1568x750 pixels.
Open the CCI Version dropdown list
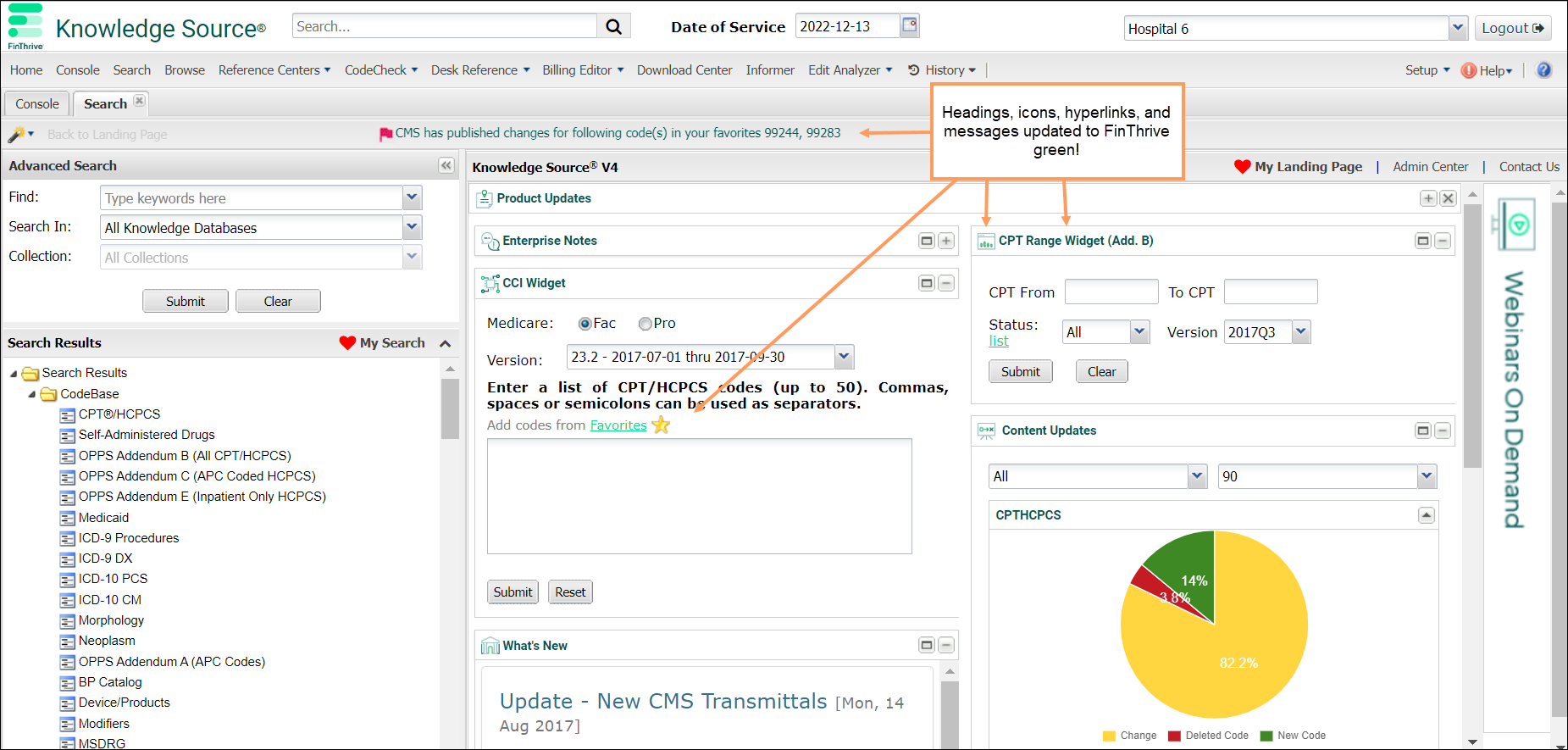click(x=844, y=357)
